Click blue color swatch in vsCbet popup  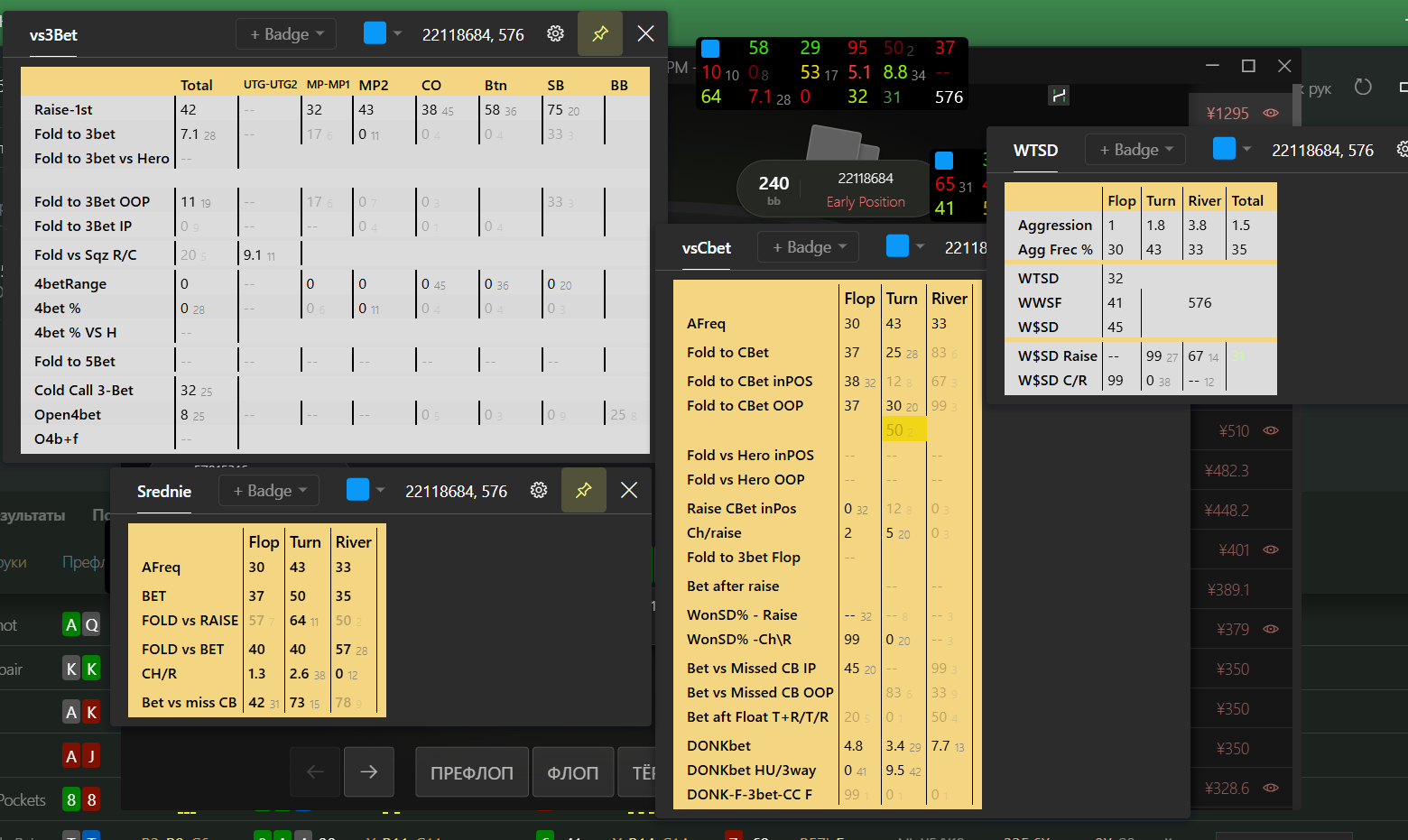(x=897, y=246)
